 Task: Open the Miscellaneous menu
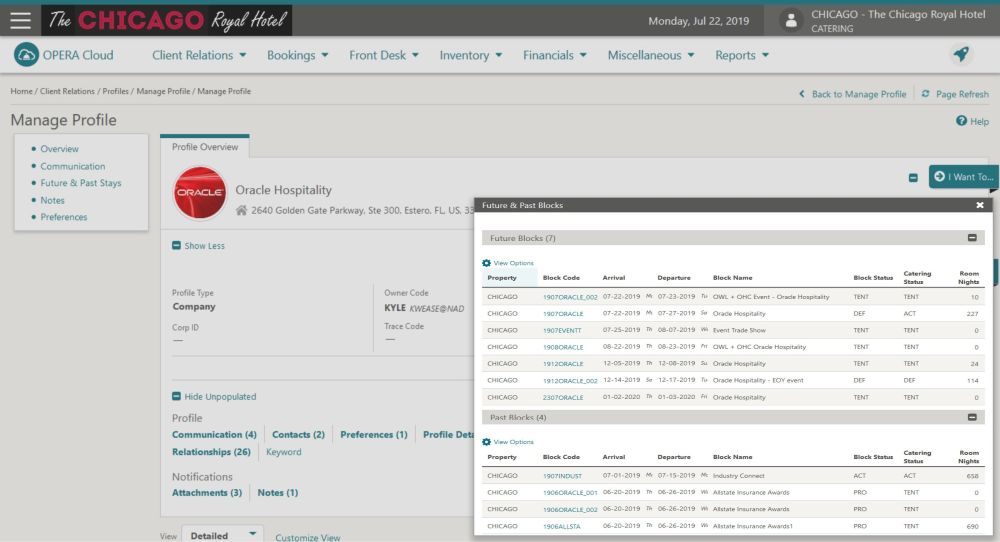[x=651, y=55]
